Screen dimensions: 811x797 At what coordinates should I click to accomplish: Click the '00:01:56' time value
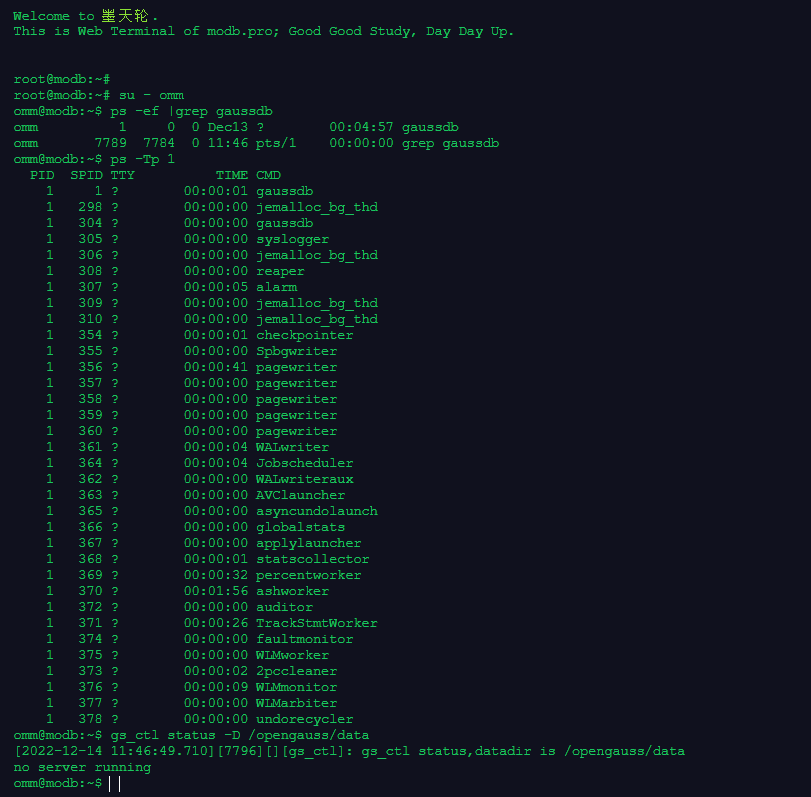click(x=215, y=591)
